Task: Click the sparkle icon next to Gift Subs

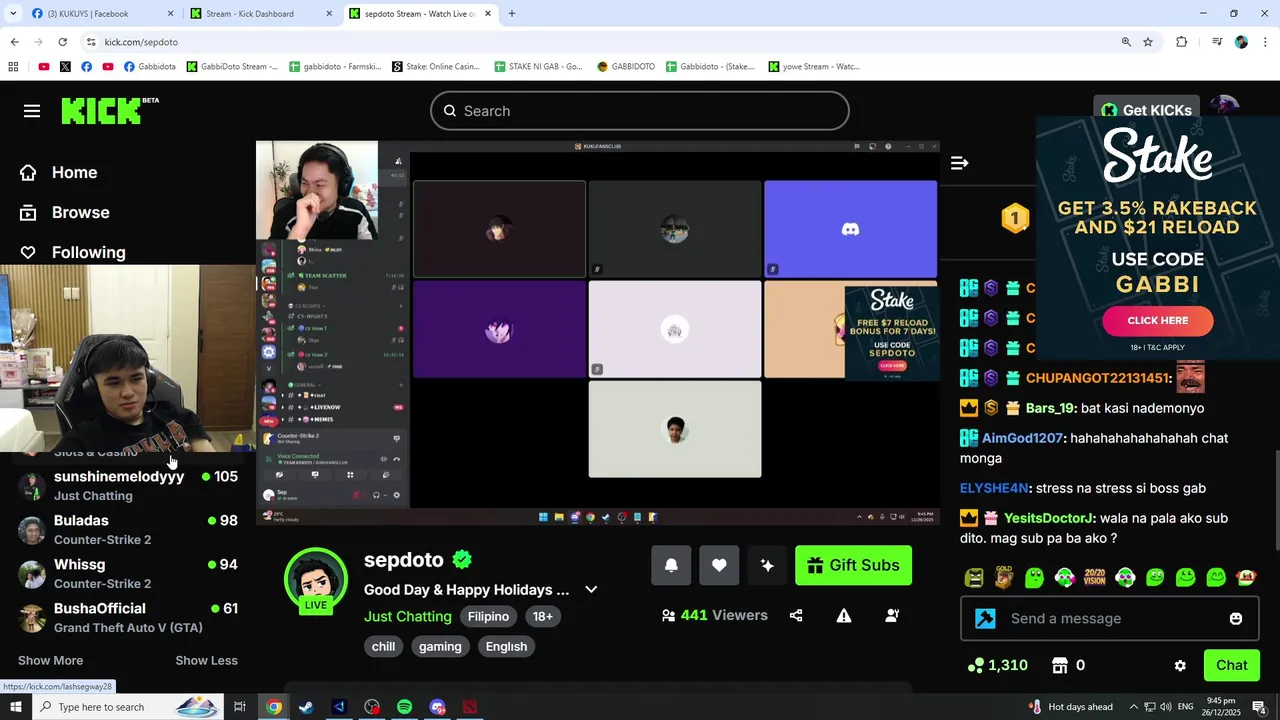Action: coord(767,565)
